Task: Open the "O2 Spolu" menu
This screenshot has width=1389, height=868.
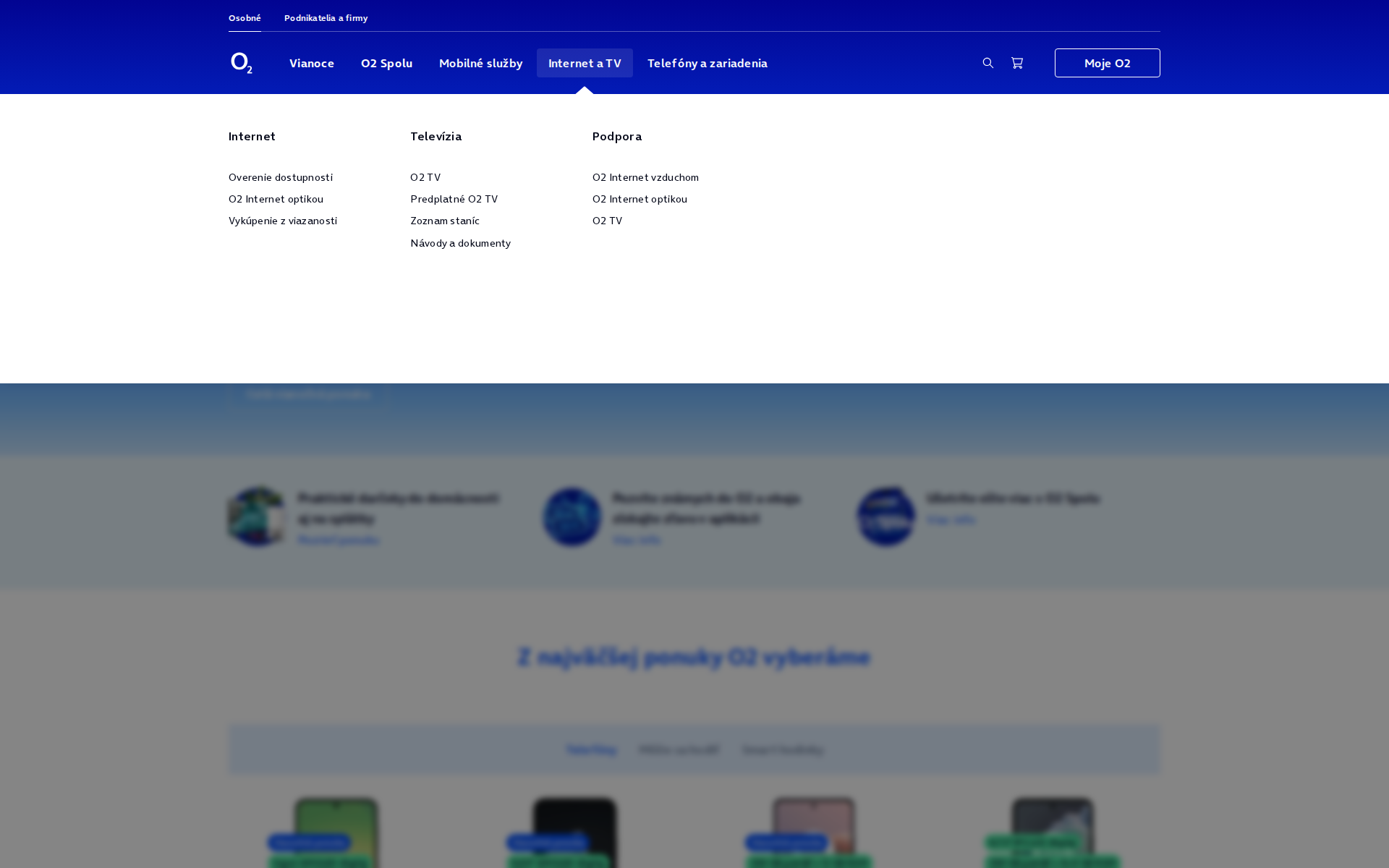Action: (x=386, y=63)
